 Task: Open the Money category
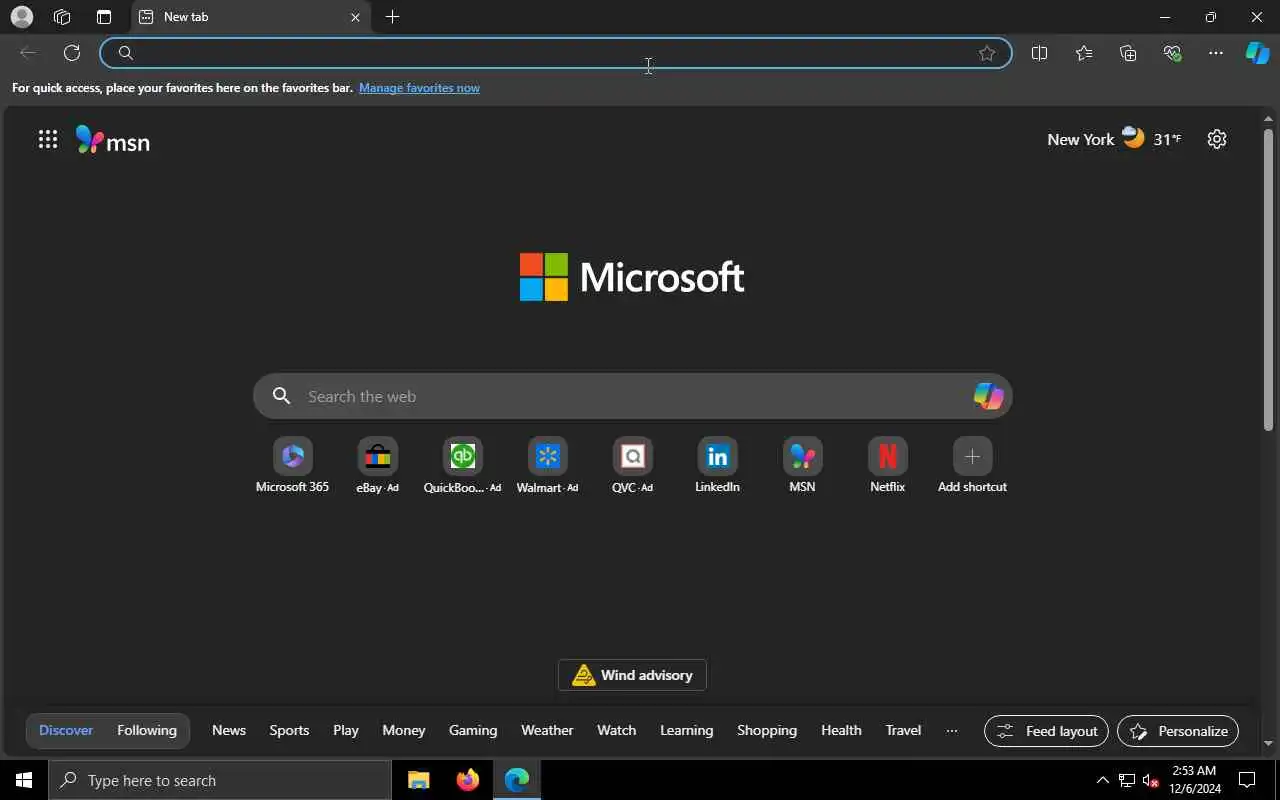[404, 730]
